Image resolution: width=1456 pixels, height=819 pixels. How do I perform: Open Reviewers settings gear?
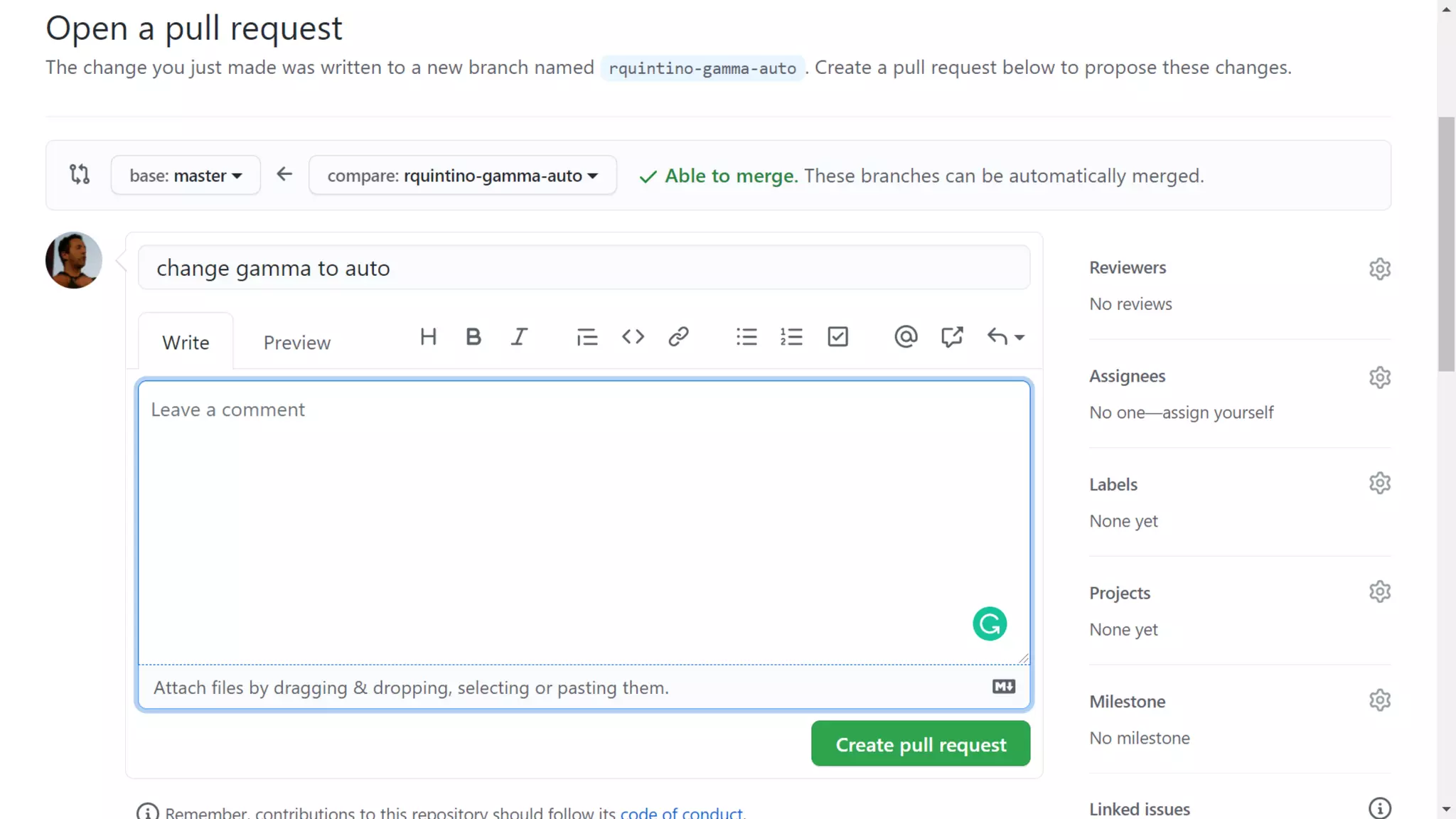tap(1379, 269)
